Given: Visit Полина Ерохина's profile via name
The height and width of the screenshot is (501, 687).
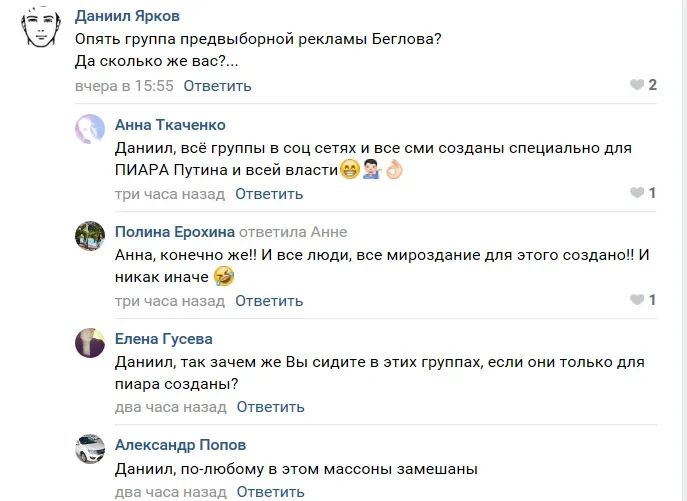Looking at the screenshot, I should click(x=176, y=232).
